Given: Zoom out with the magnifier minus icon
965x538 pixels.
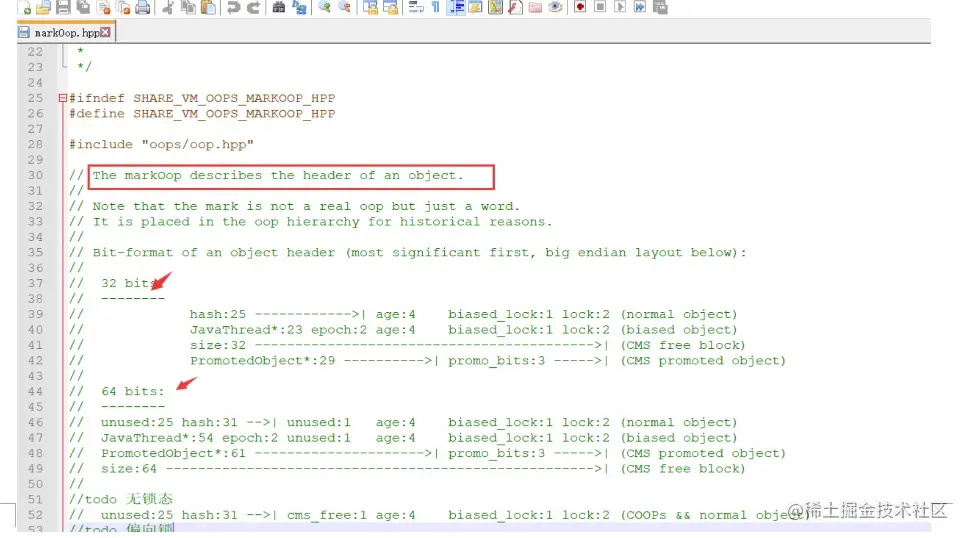Looking at the screenshot, I should coord(345,7).
